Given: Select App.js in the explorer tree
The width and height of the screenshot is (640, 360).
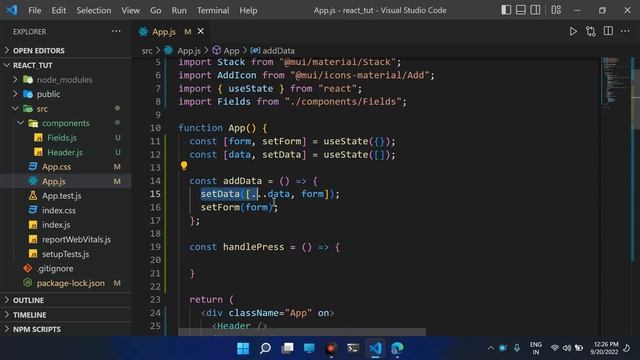Looking at the screenshot, I should [65, 181].
